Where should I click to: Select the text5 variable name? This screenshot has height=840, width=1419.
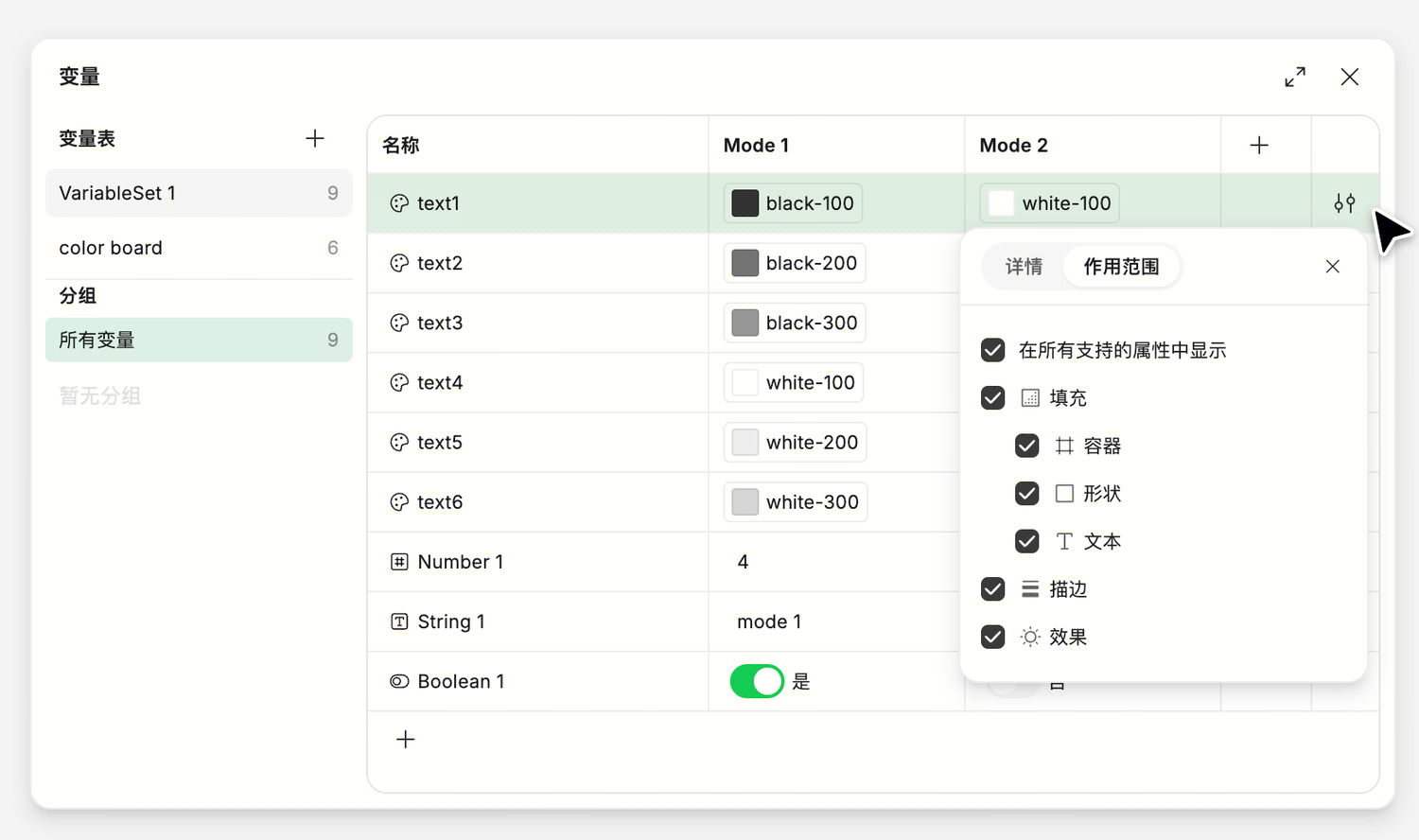coord(440,443)
